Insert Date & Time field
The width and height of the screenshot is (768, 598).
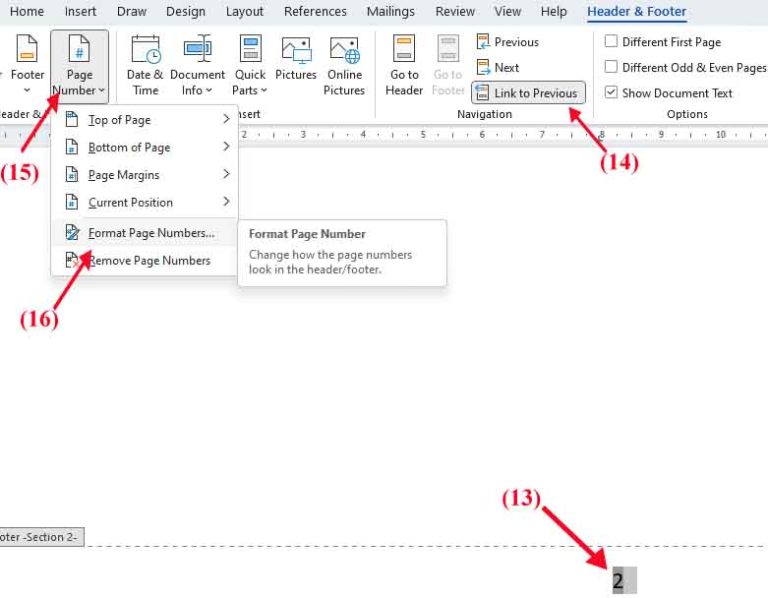(144, 65)
